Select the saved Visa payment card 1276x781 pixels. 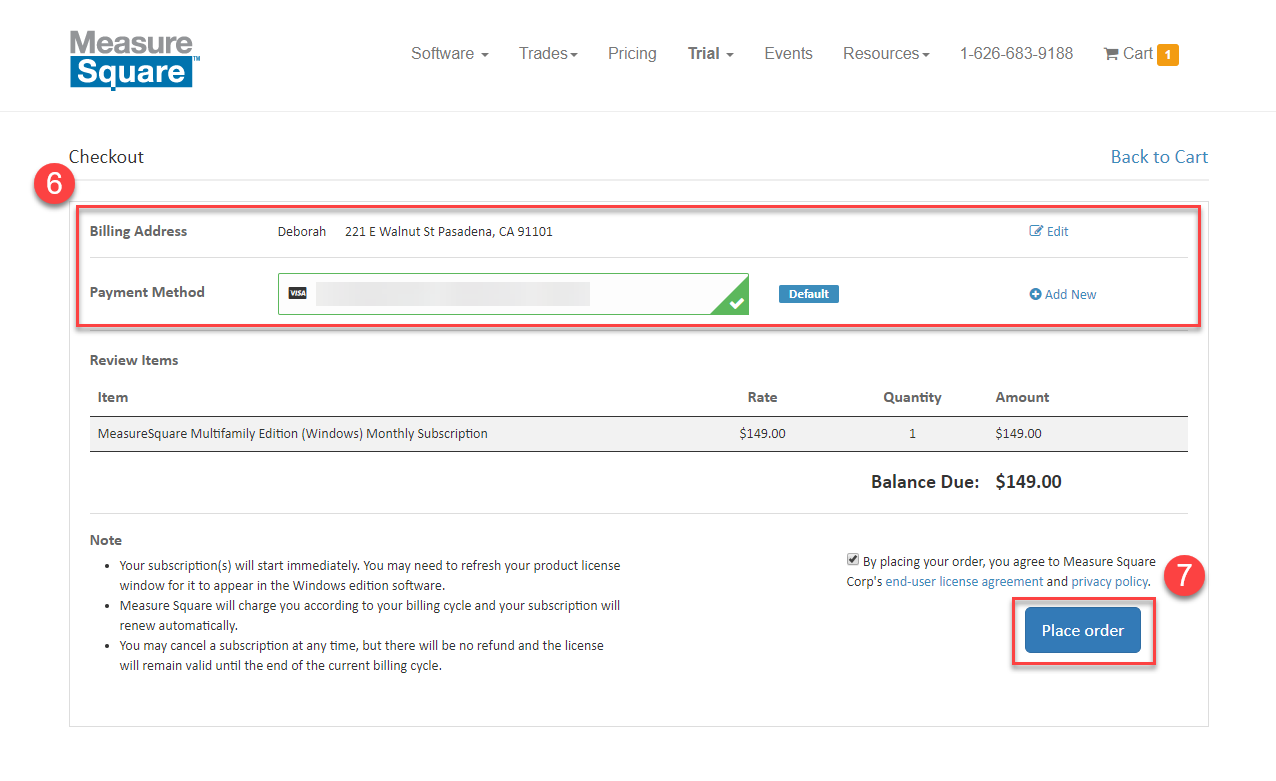pyautogui.click(x=513, y=294)
